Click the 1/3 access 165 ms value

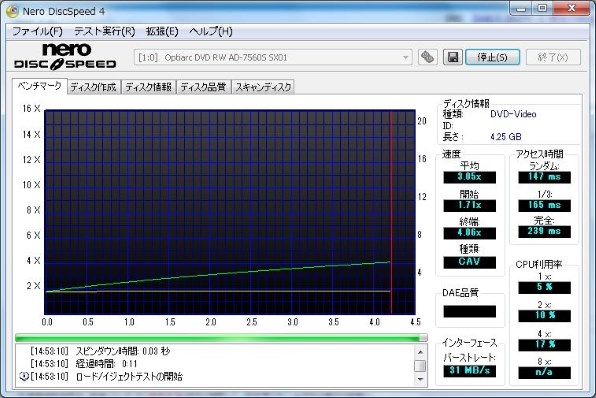[x=544, y=205]
